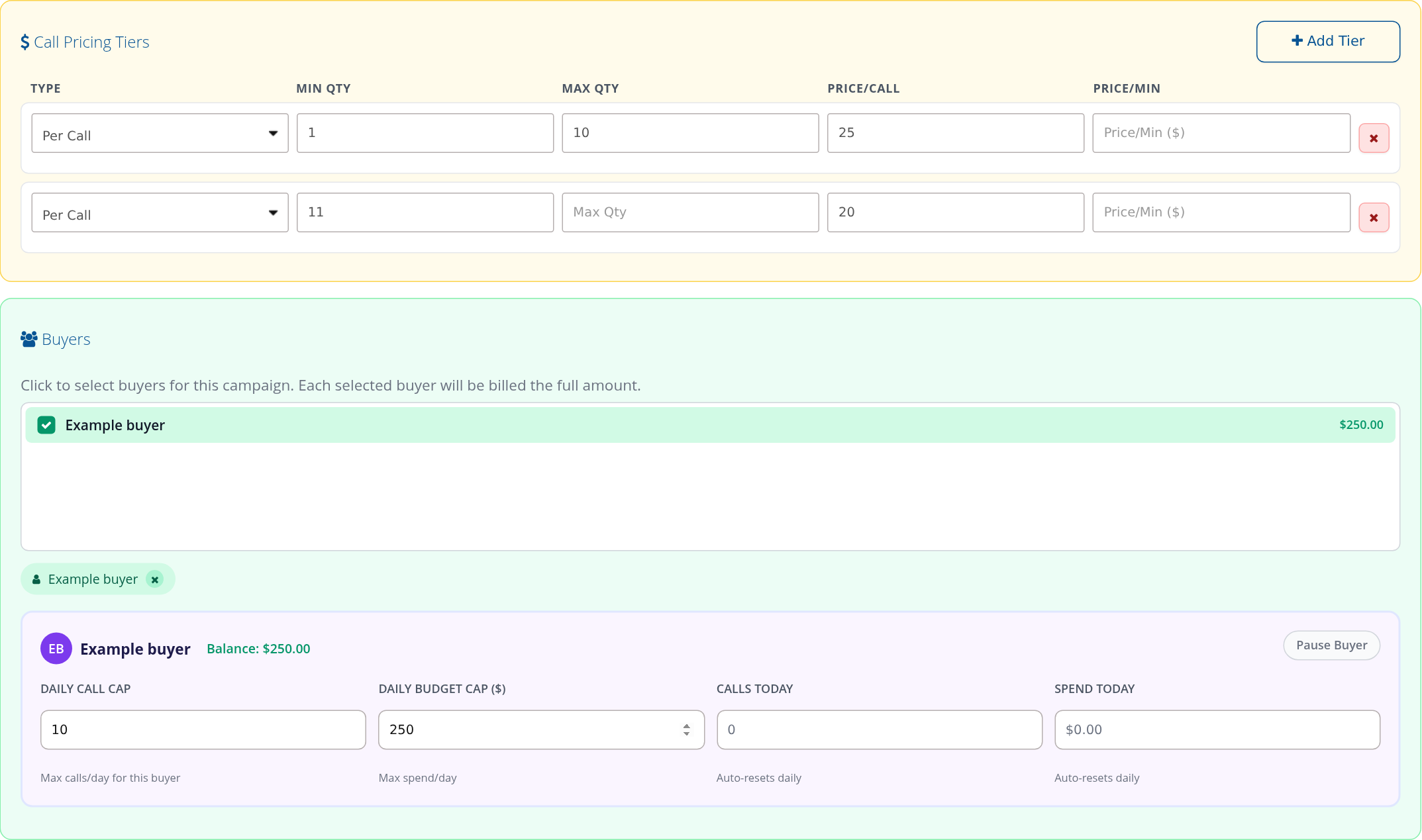Delete the second pricing tier with price 20
The width and height of the screenshot is (1422, 840).
coord(1374,218)
